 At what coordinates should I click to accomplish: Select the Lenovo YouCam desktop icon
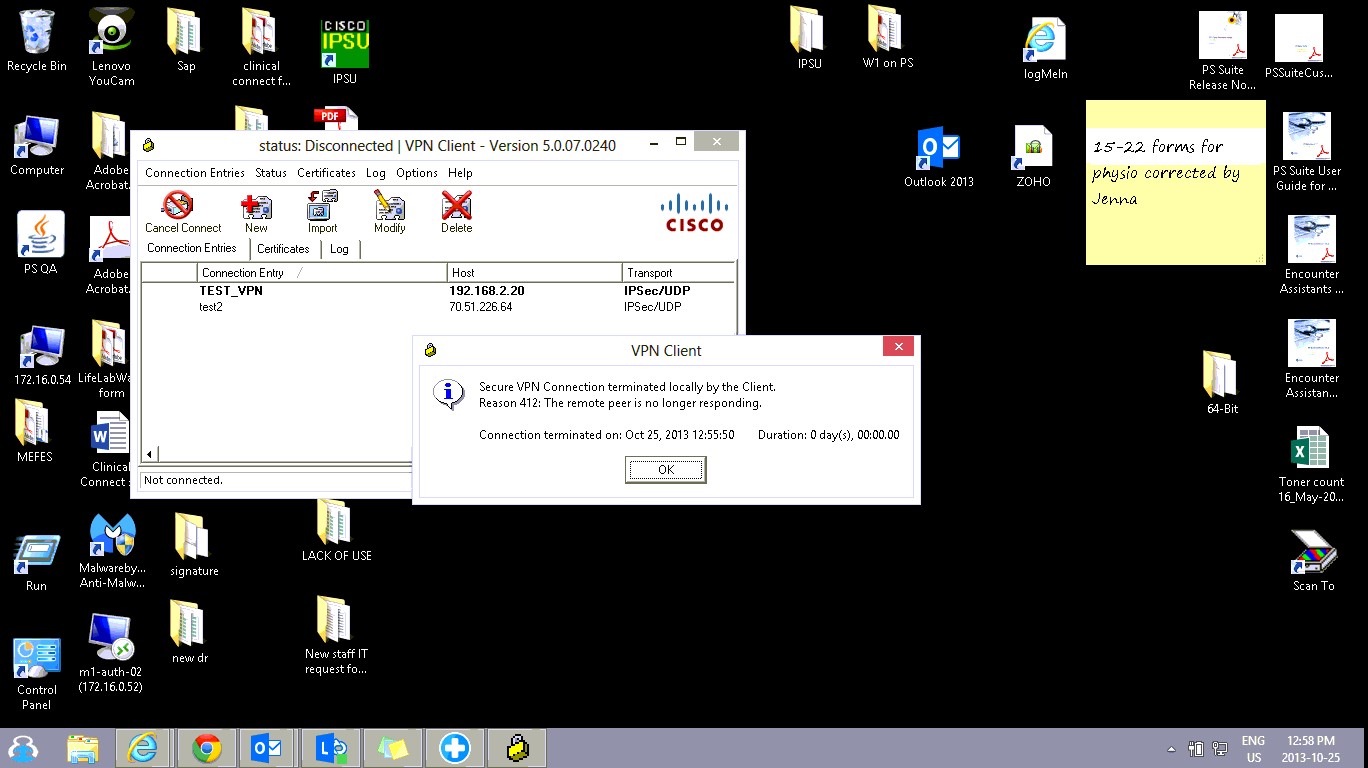[x=112, y=47]
